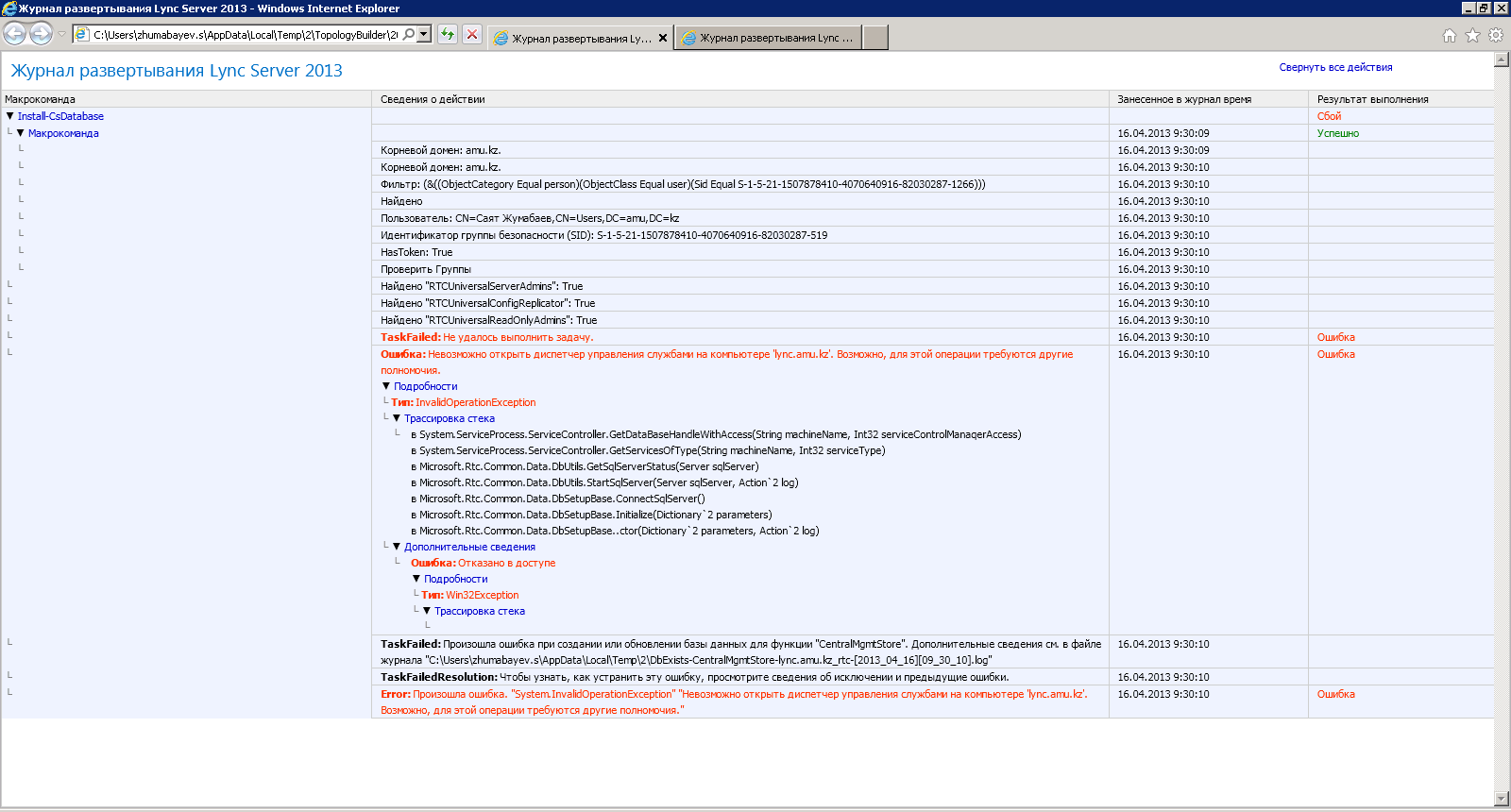Click the Internet Explorer icon in the title bar
The height and width of the screenshot is (812, 1511).
(x=9, y=8)
